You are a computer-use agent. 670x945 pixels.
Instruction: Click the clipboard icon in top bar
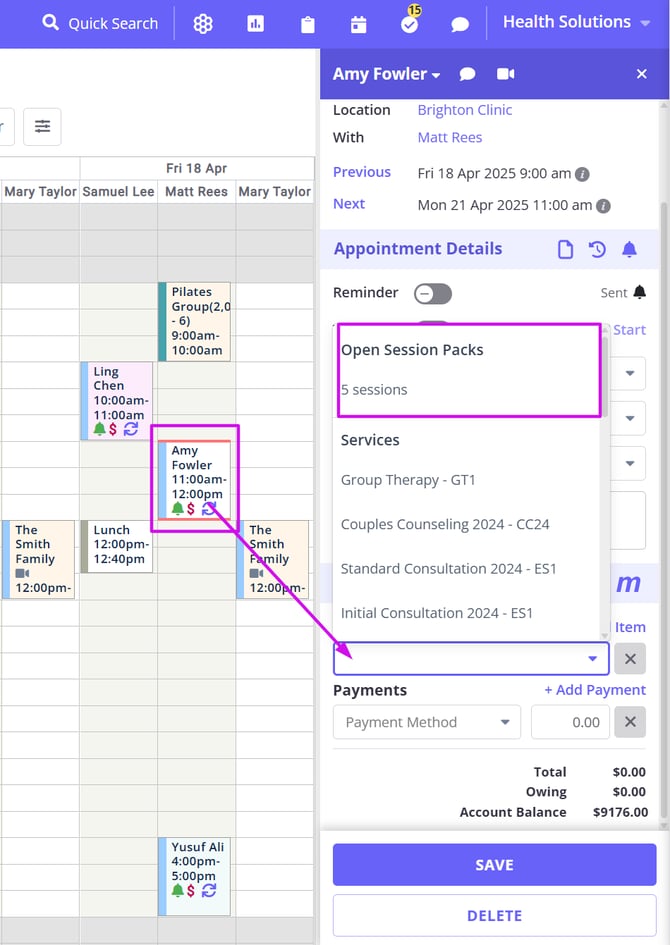pos(307,24)
